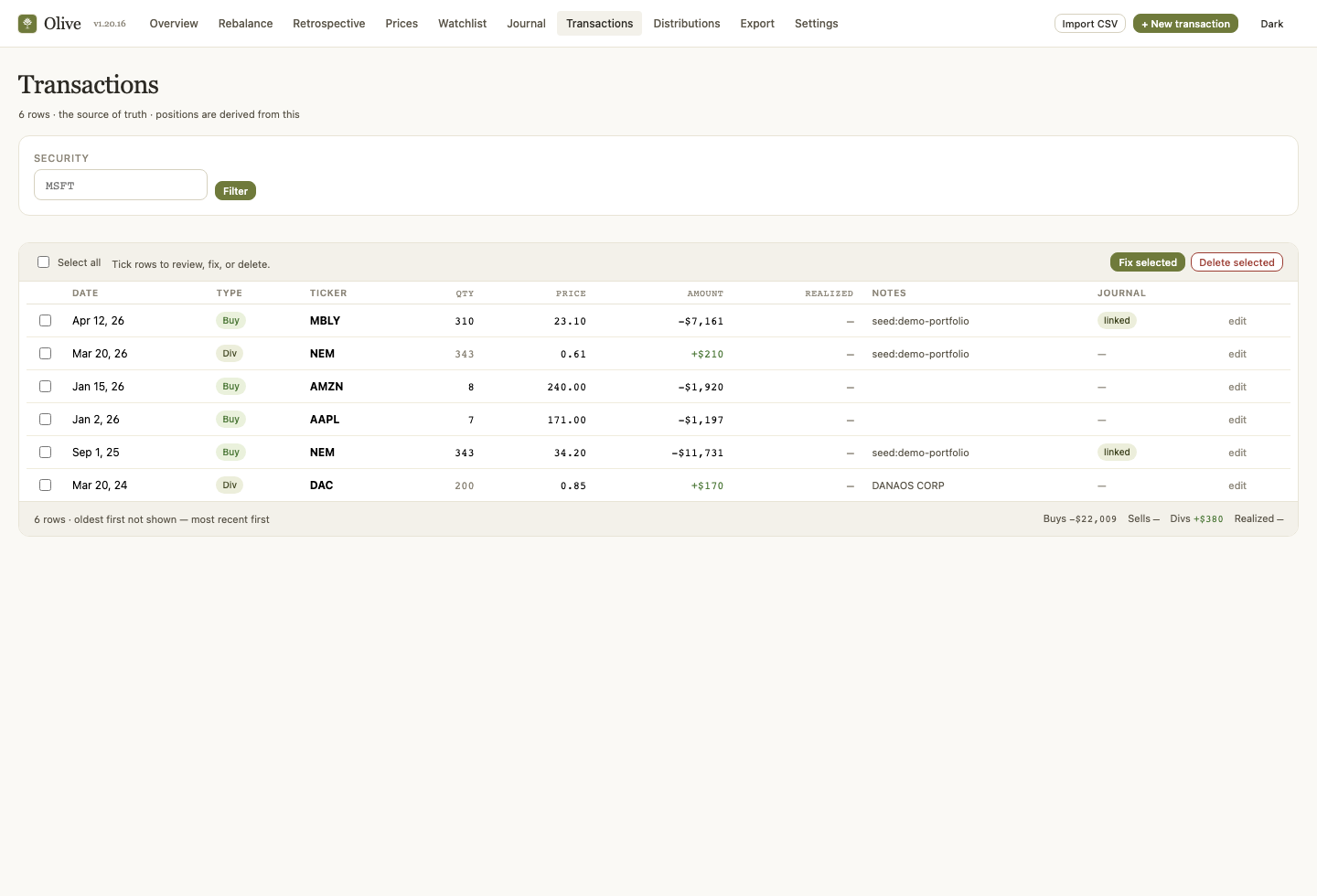Click the Divs +$380 total
This screenshot has width=1317, height=896.
click(x=1196, y=518)
